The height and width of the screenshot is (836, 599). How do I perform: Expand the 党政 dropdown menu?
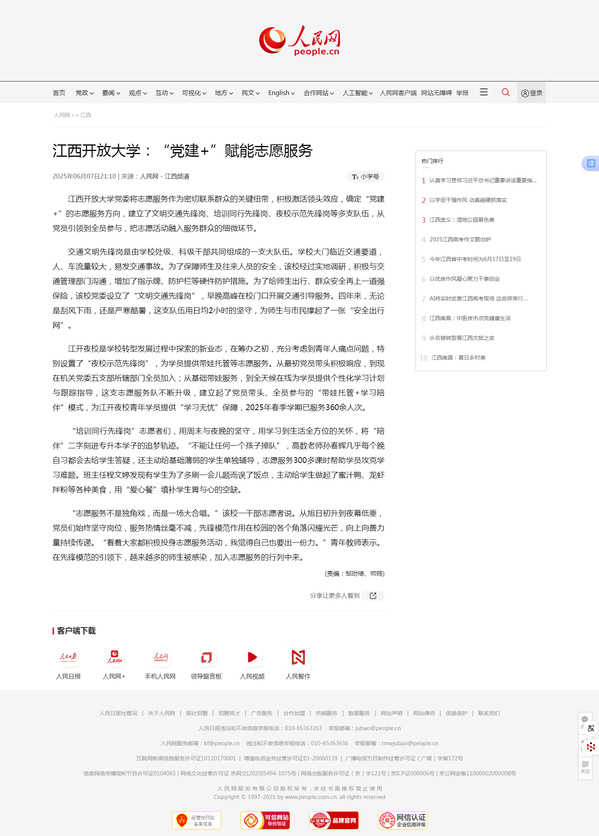84,93
